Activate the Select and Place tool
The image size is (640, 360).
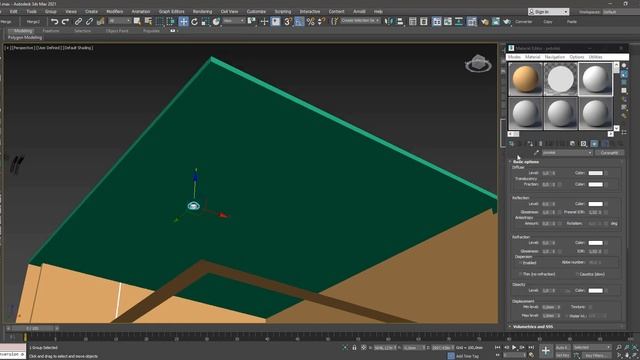click(x=216, y=22)
